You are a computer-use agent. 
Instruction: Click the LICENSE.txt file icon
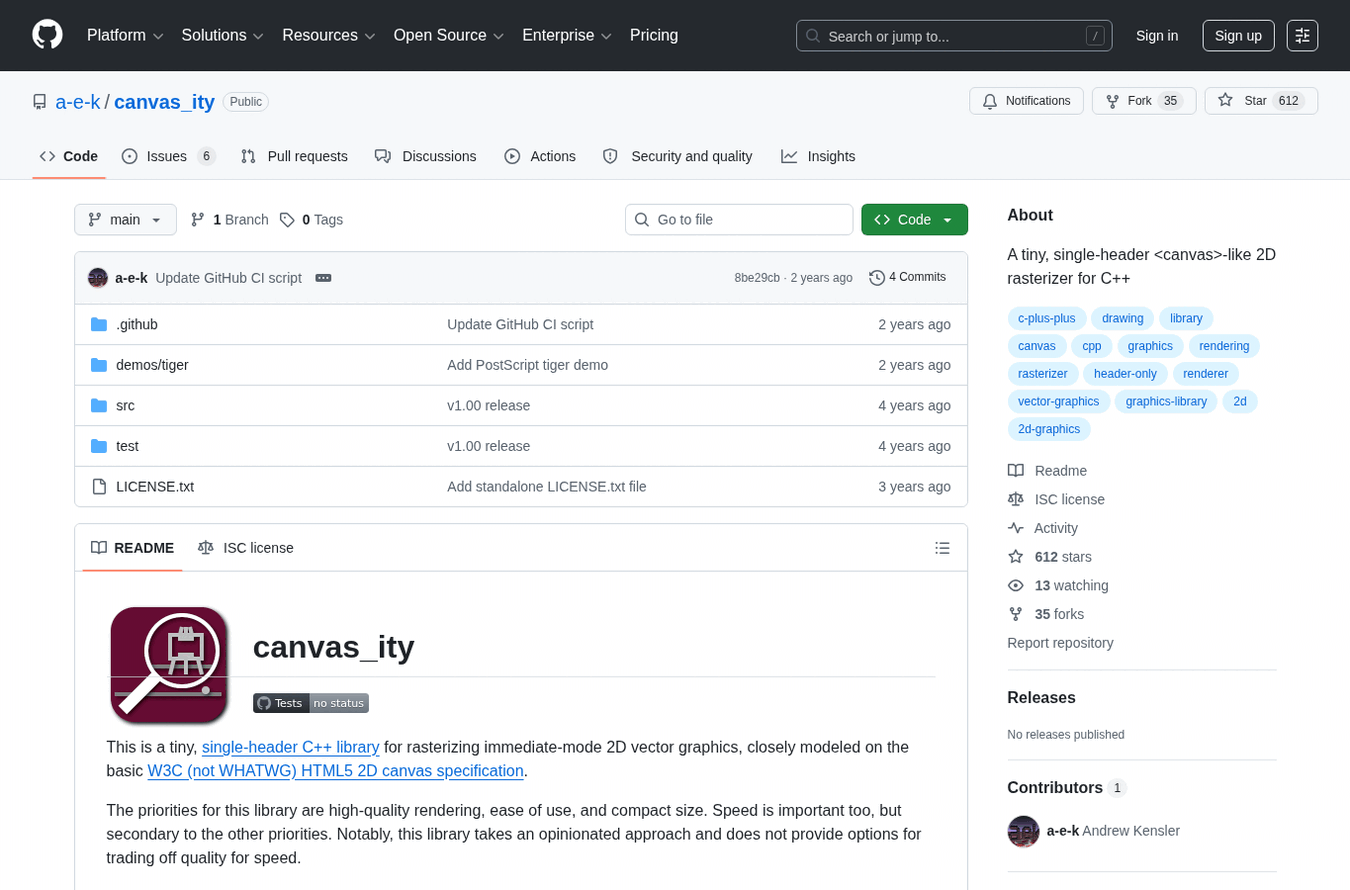tap(99, 487)
